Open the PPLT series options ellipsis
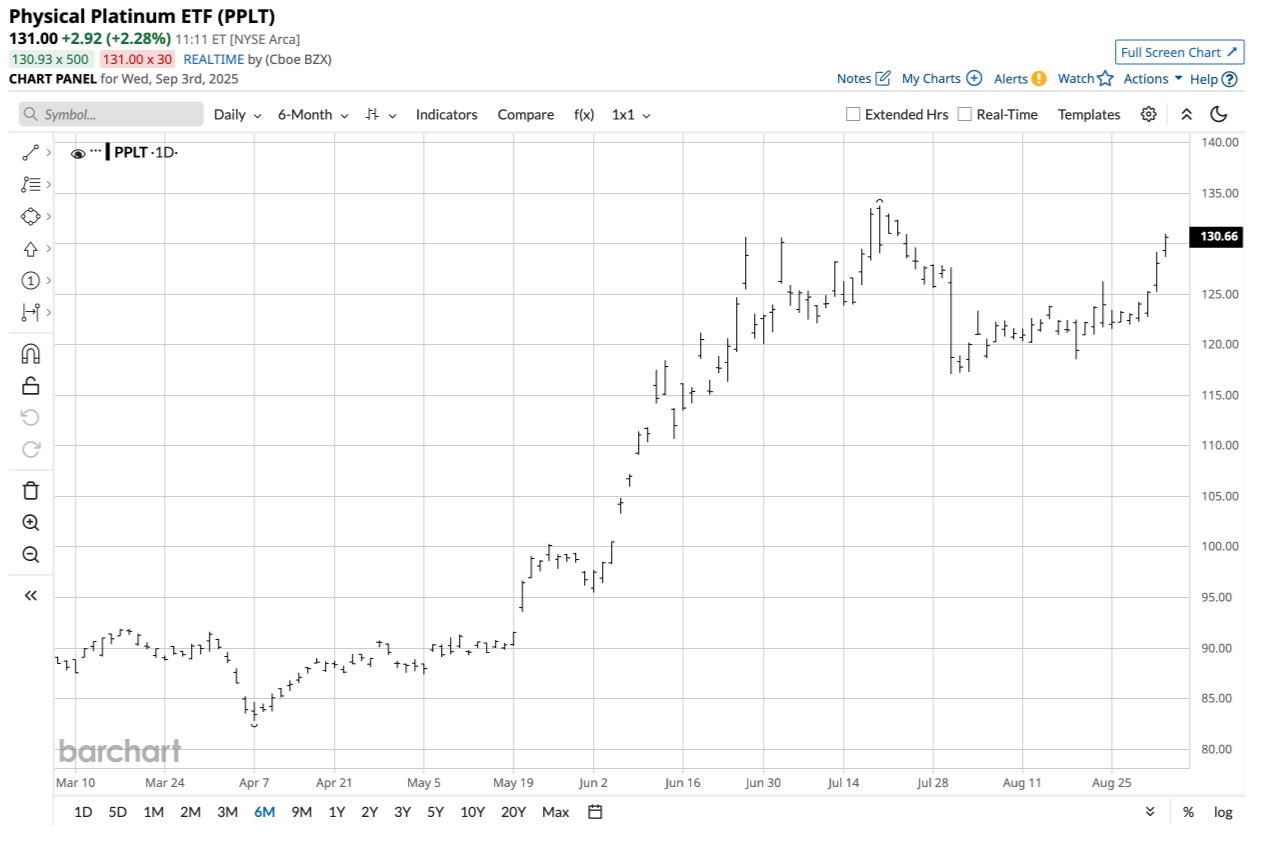This screenshot has height=864, width=1263. click(x=96, y=151)
